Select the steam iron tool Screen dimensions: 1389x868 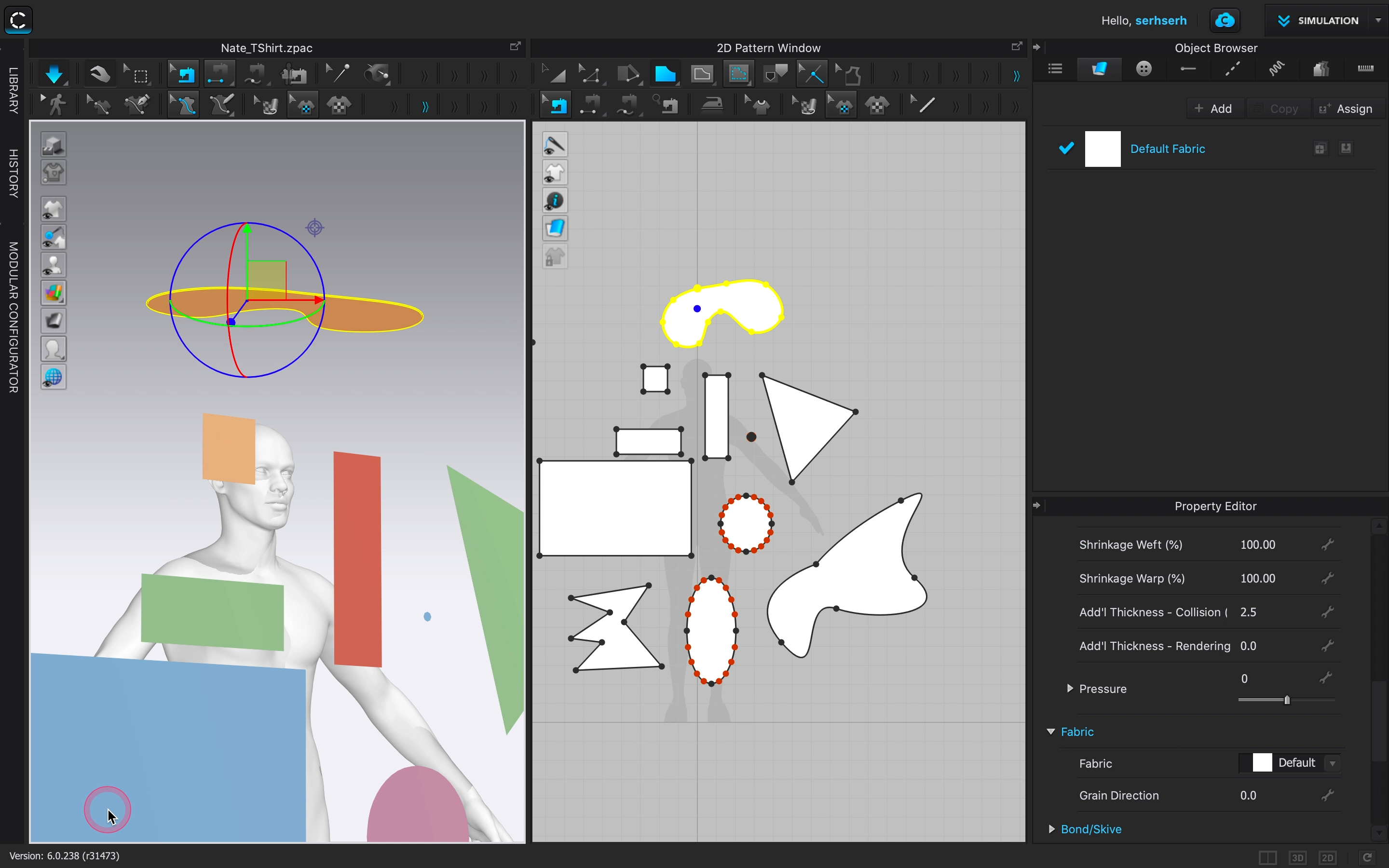click(x=712, y=105)
